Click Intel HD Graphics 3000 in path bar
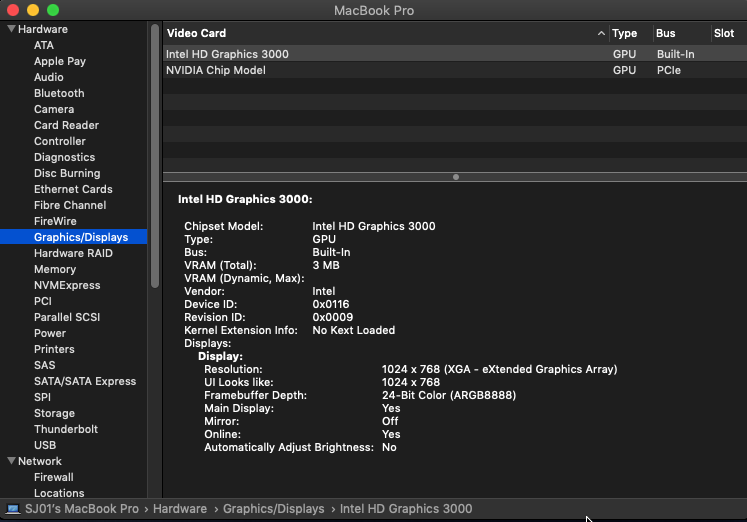This screenshot has width=747, height=522. tap(406, 509)
